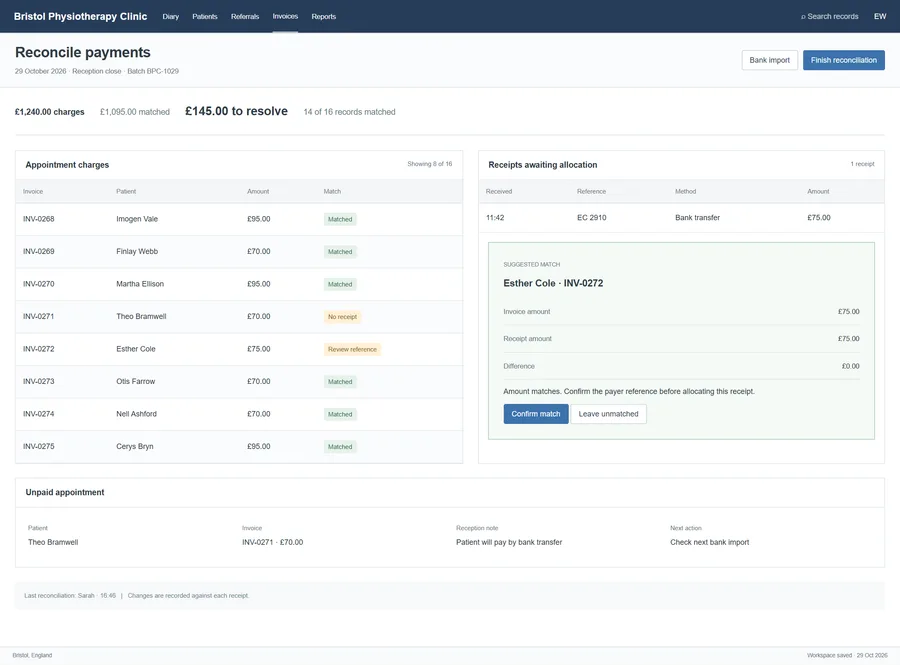Screen dimensions: 900x665
Task: Click receipt reference EC 2910
Action: pyautogui.click(x=591, y=217)
